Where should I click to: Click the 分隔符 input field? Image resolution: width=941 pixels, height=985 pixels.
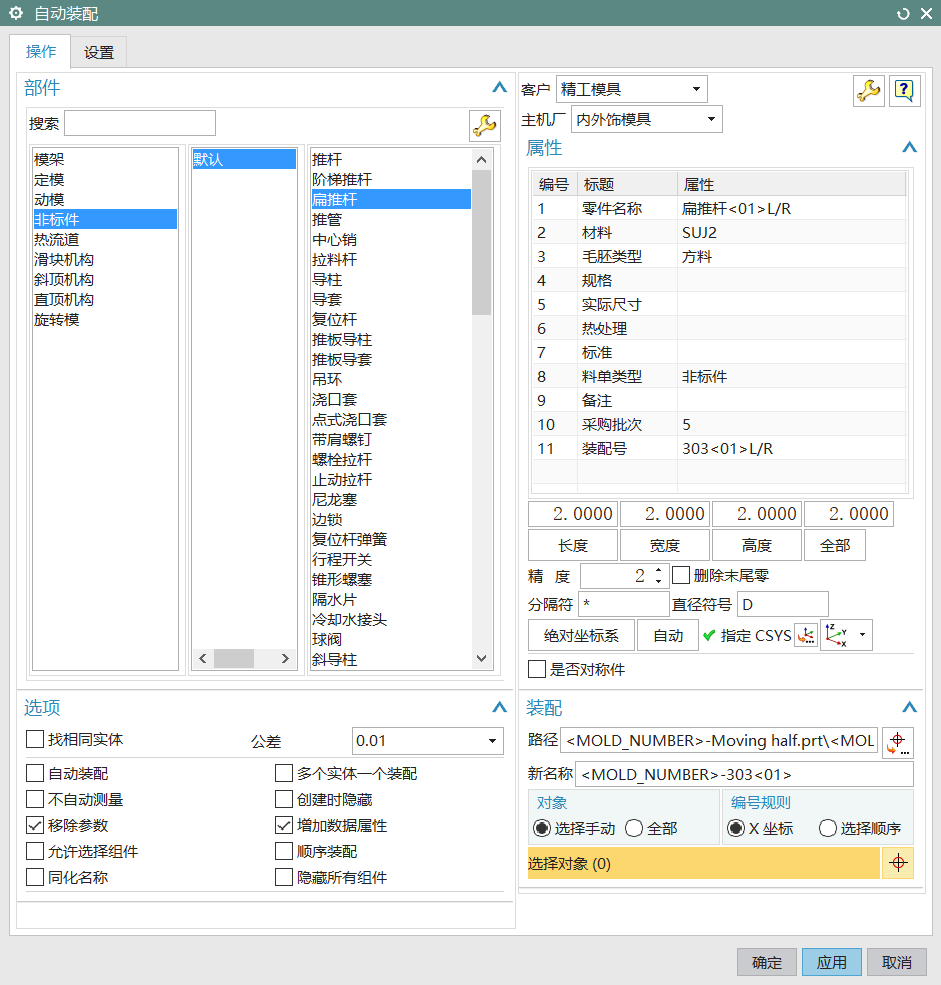pyautogui.click(x=624, y=604)
